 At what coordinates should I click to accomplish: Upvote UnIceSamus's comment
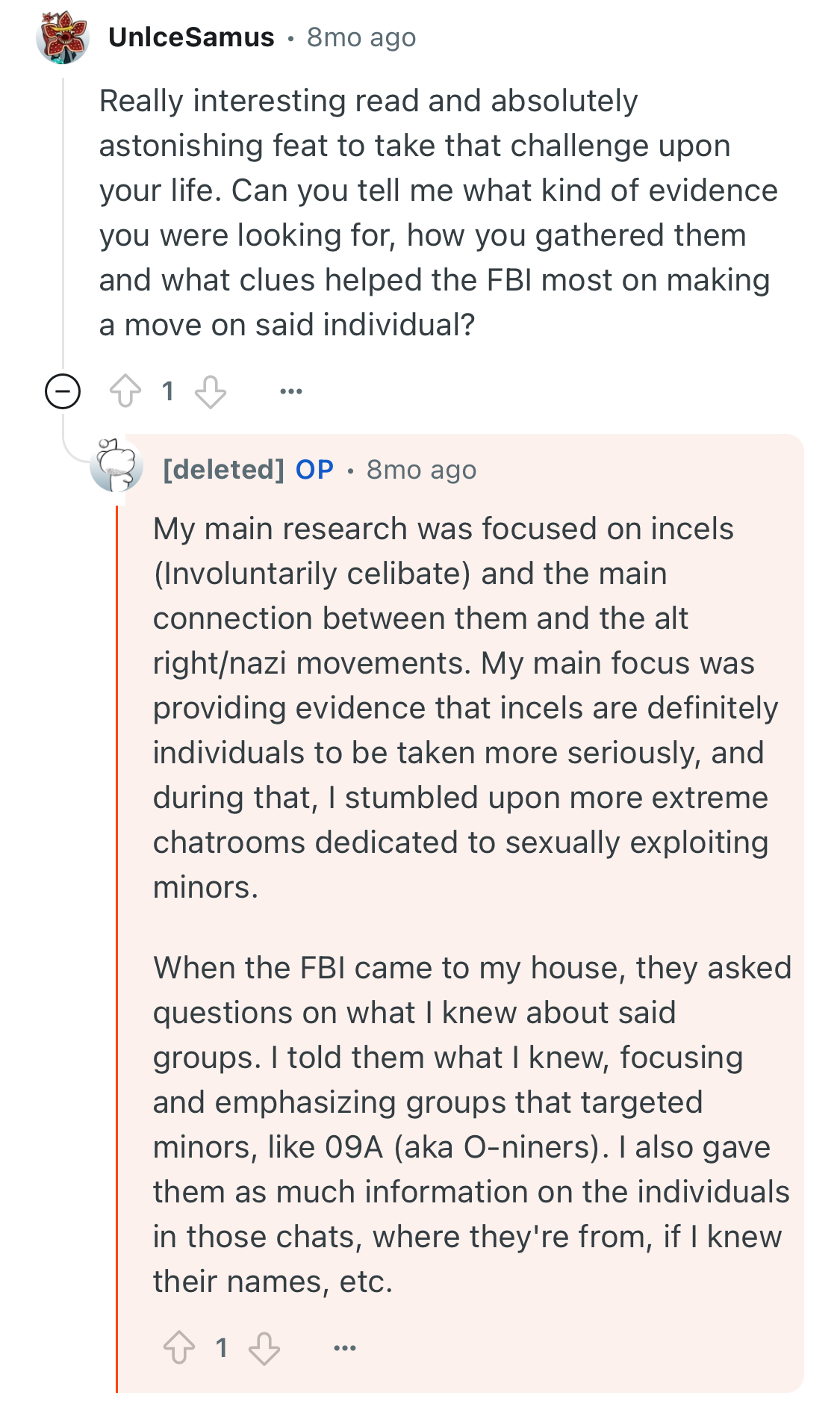[x=125, y=391]
